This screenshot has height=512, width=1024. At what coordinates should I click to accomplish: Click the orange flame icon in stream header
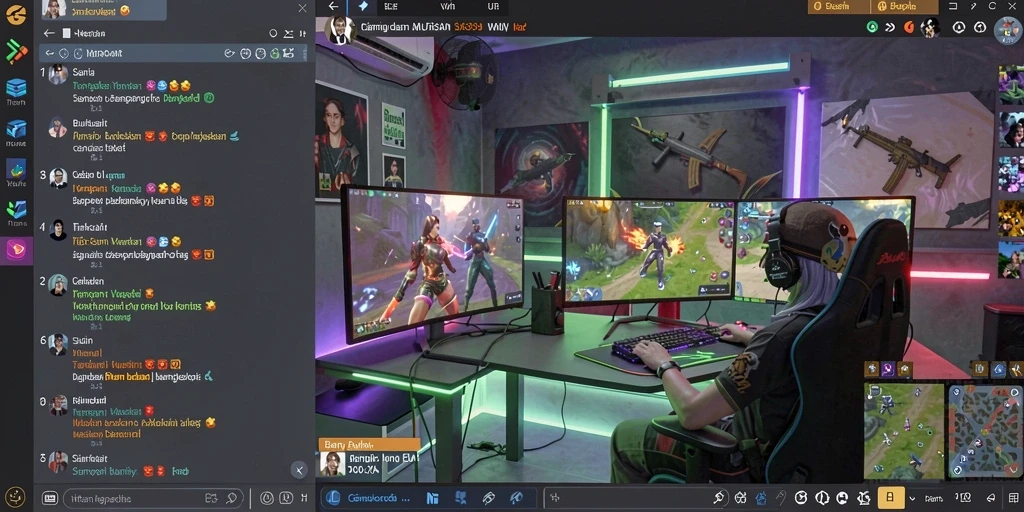(x=909, y=27)
